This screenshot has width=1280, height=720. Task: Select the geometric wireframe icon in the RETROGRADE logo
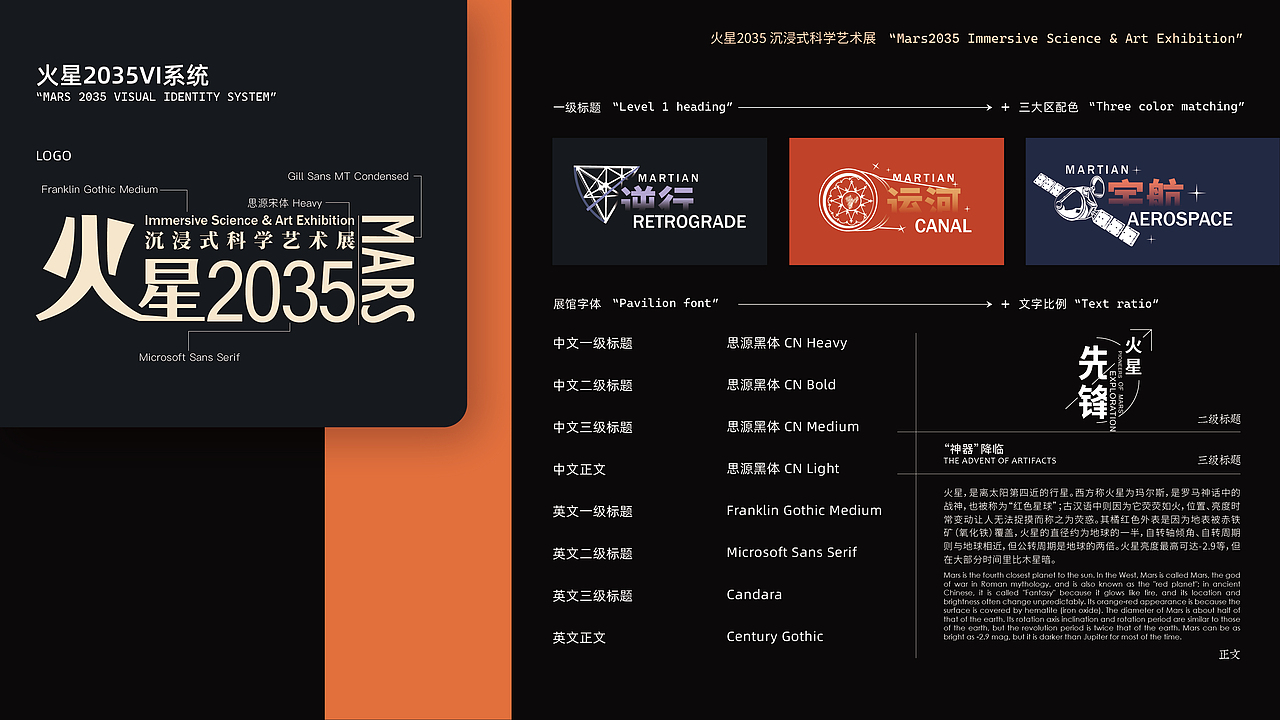pos(601,192)
